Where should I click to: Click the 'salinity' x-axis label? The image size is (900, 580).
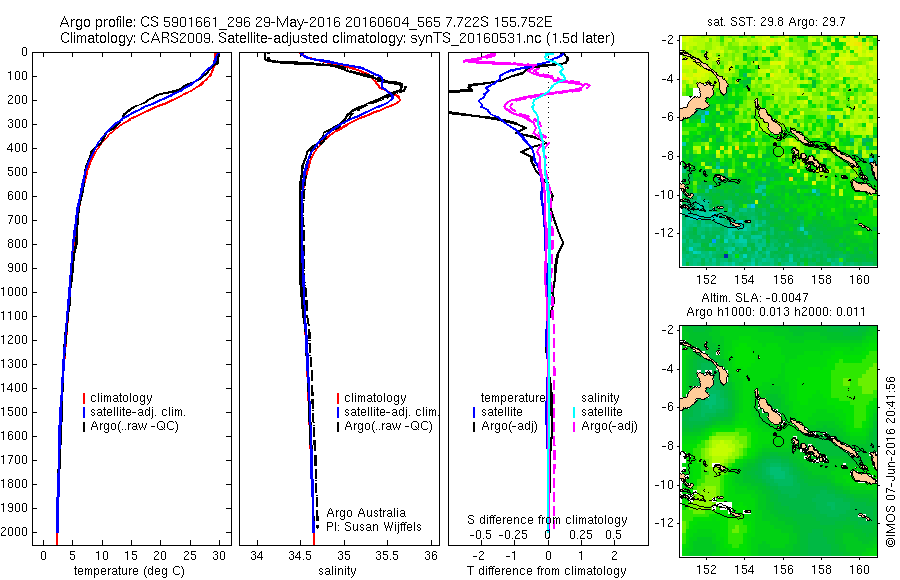coord(337,571)
